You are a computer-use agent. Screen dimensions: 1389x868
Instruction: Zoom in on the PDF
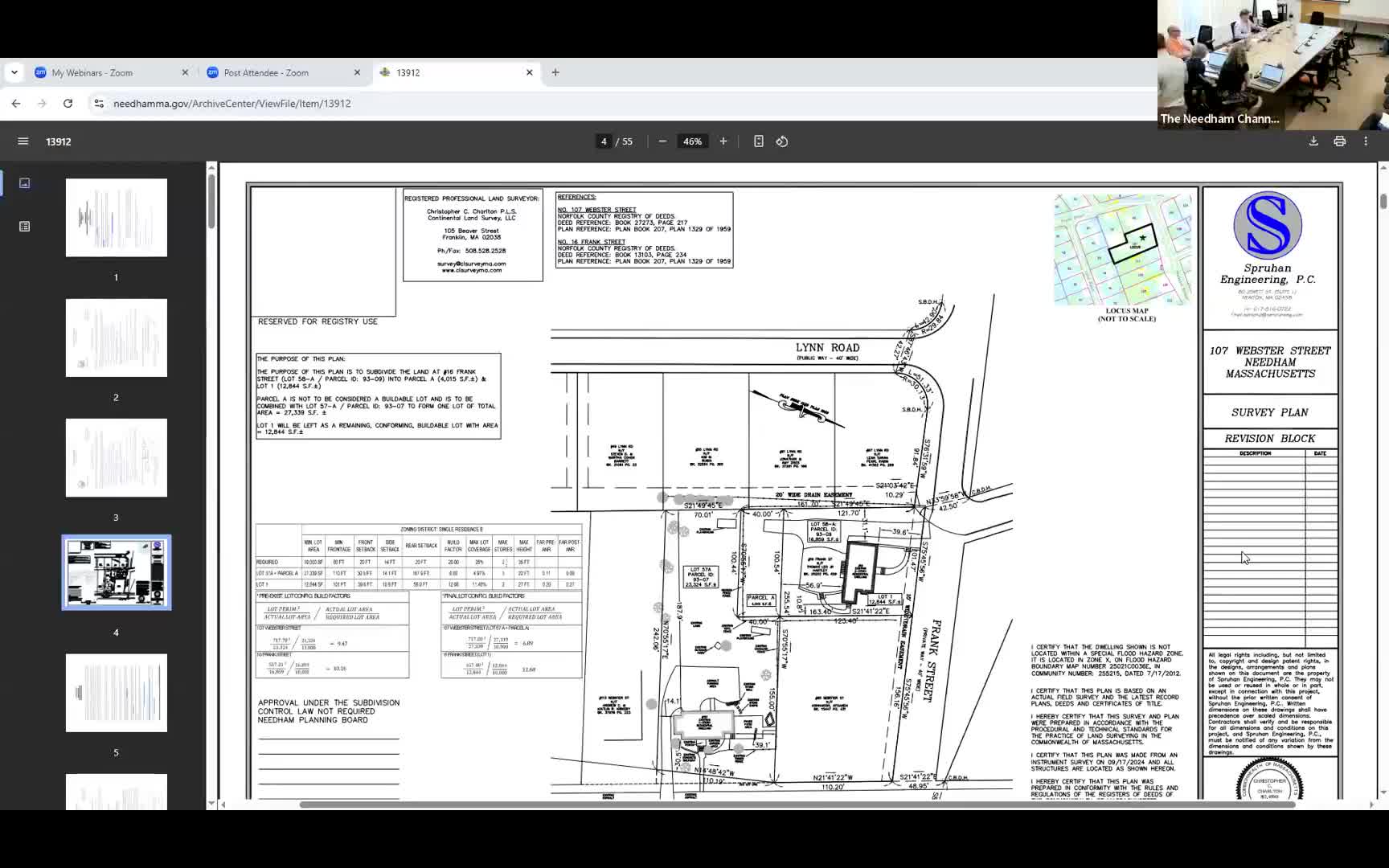point(723,141)
